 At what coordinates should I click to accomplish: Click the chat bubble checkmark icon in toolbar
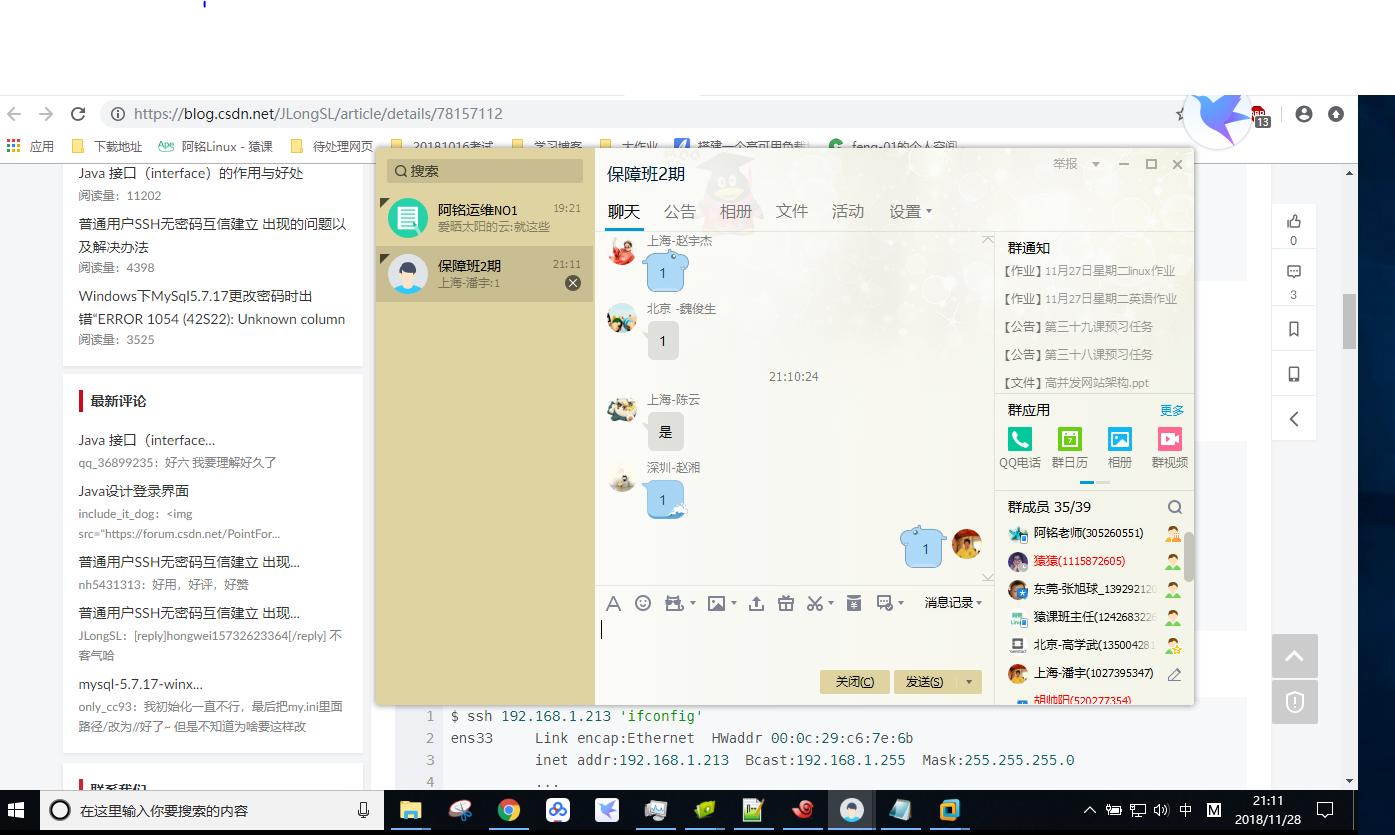click(x=884, y=603)
